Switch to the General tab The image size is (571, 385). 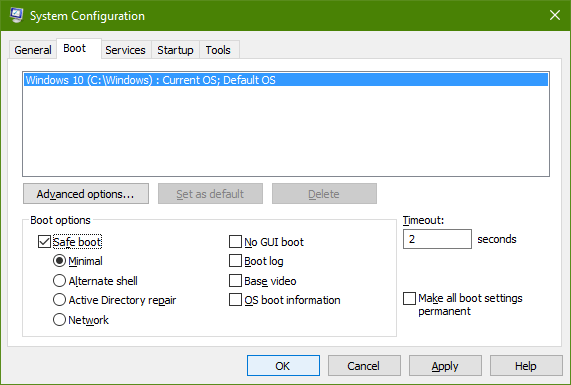click(x=32, y=50)
